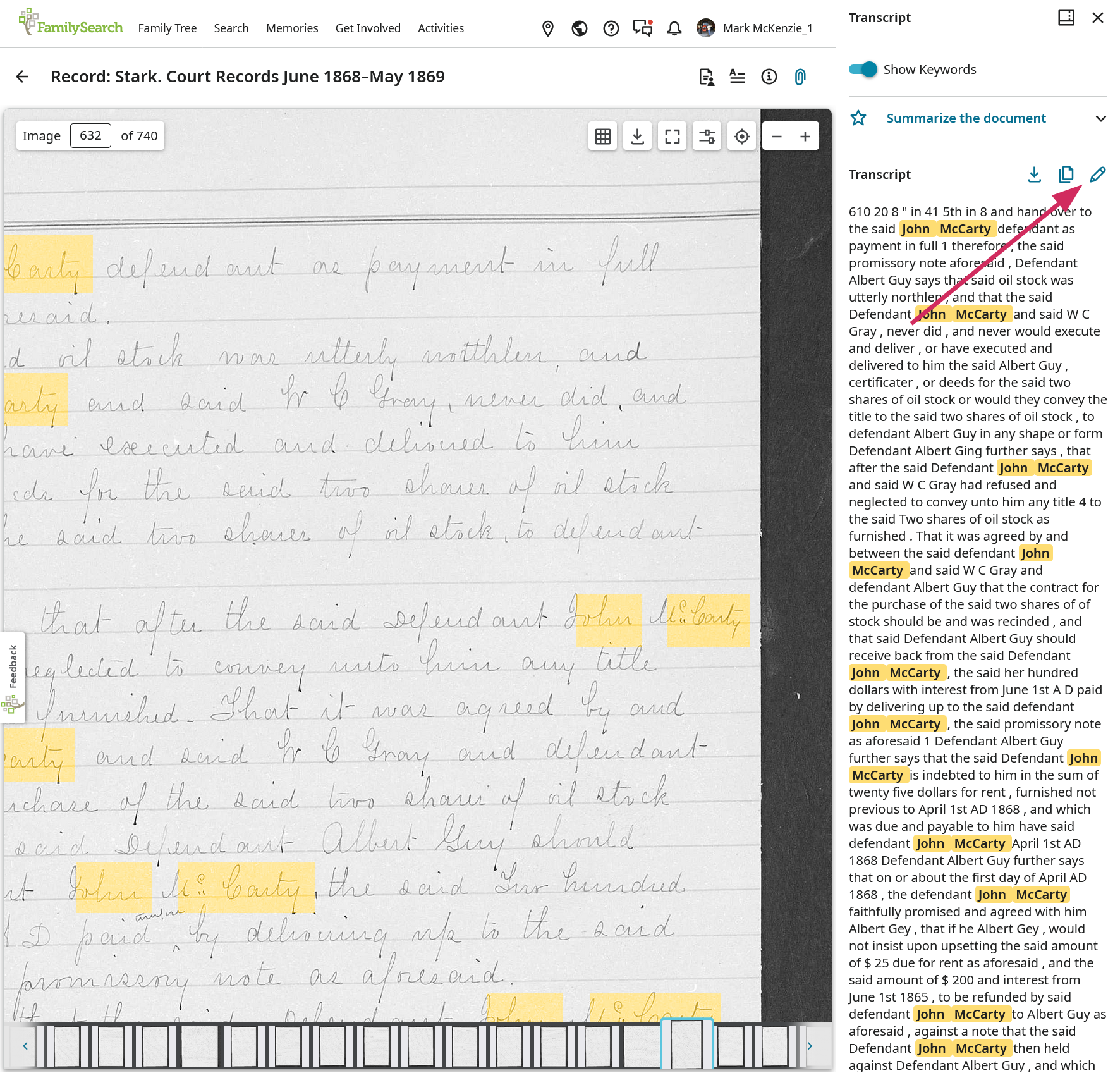Open the Search menu
Image resolution: width=1120 pixels, height=1073 pixels.
[x=231, y=28]
